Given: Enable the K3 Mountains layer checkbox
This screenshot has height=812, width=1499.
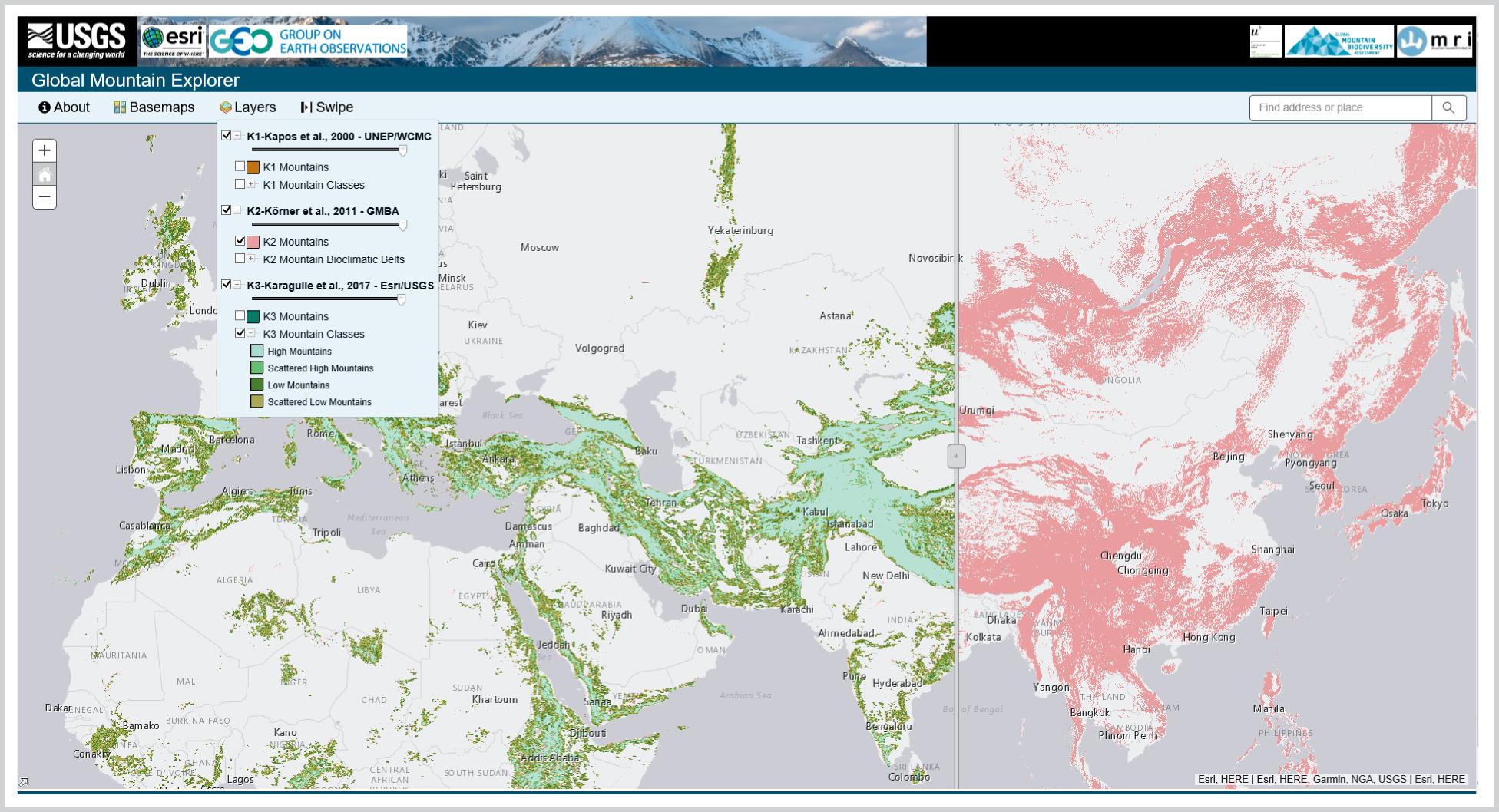Looking at the screenshot, I should point(240,315).
